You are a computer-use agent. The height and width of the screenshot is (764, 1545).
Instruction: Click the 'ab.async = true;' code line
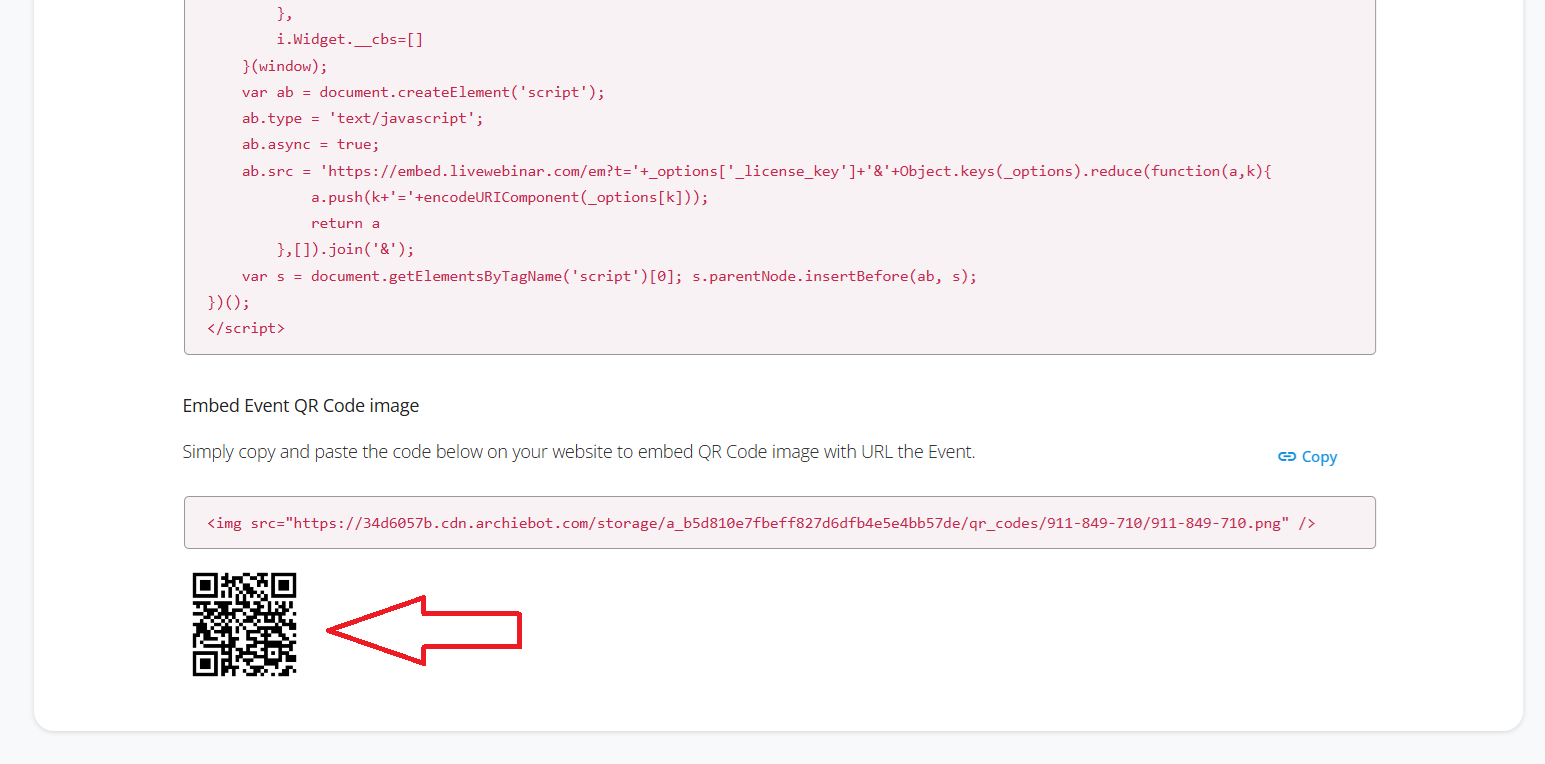(x=310, y=145)
